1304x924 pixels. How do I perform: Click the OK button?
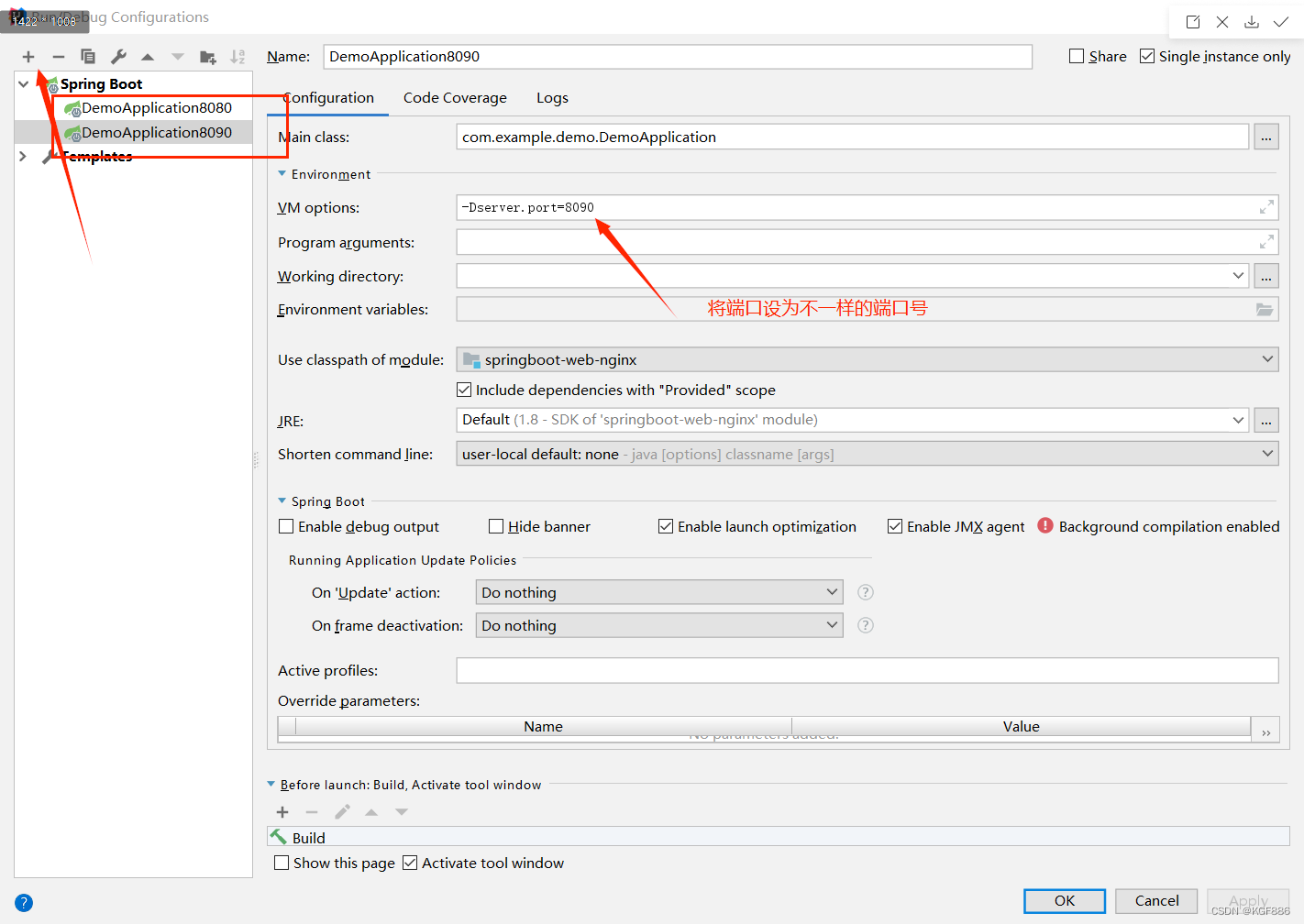tap(1065, 901)
